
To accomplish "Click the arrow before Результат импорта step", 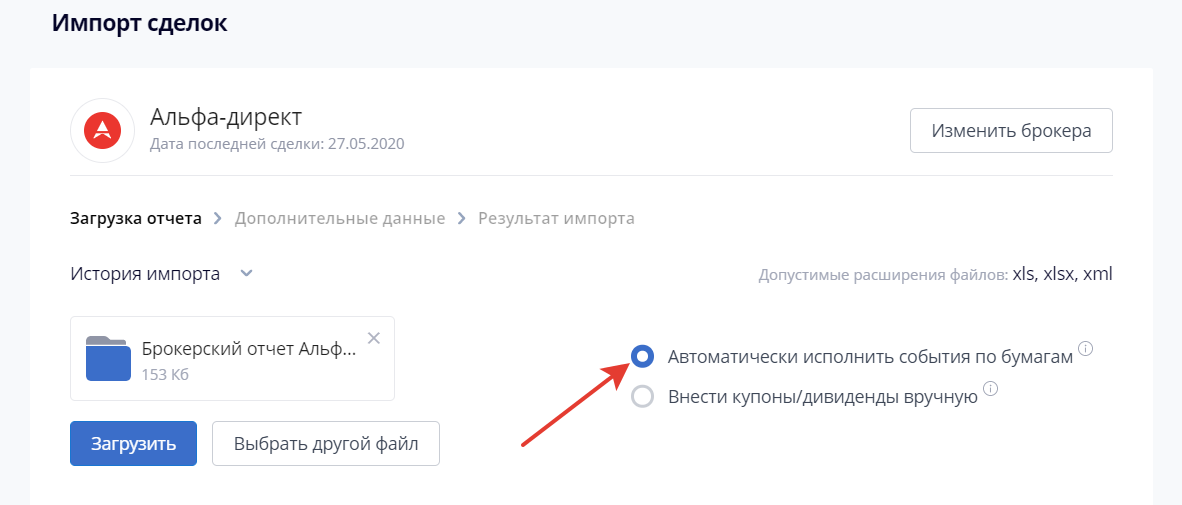I will (x=461, y=218).
